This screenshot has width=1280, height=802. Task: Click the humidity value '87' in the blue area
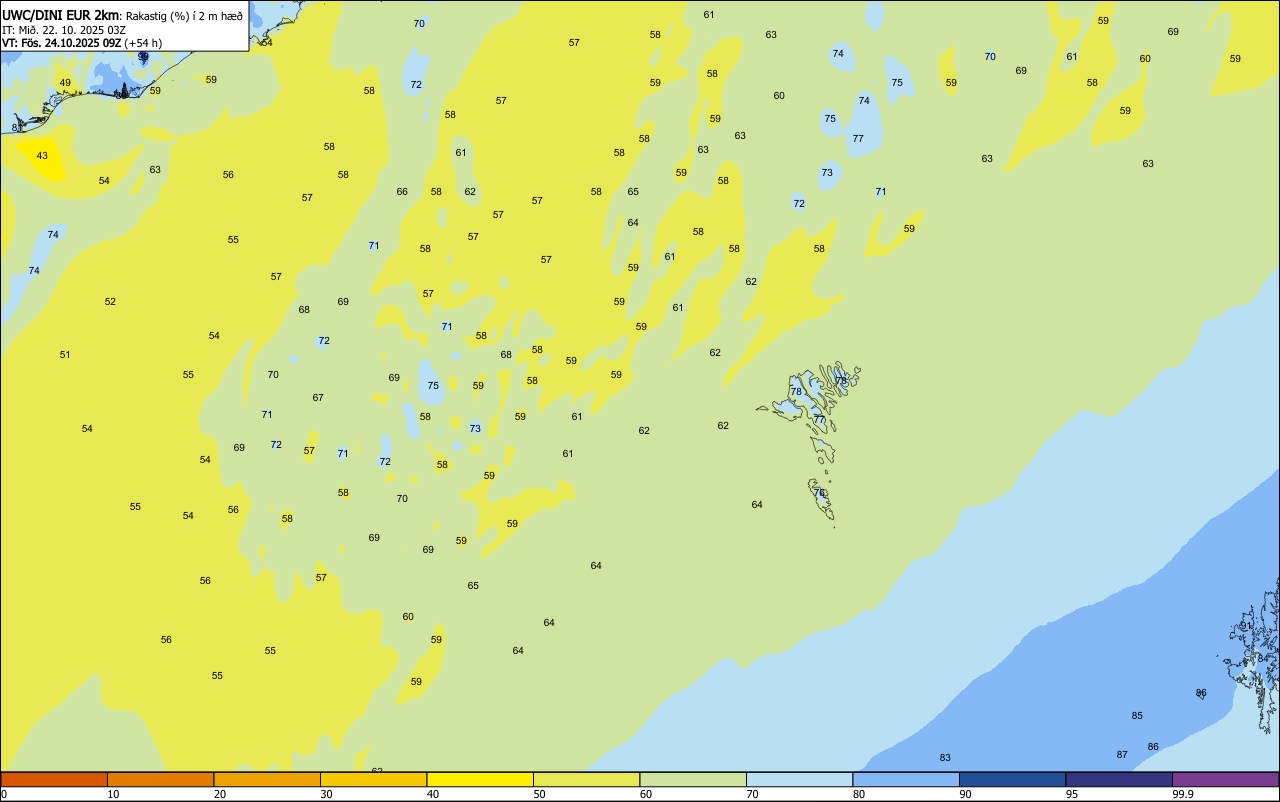click(1122, 755)
